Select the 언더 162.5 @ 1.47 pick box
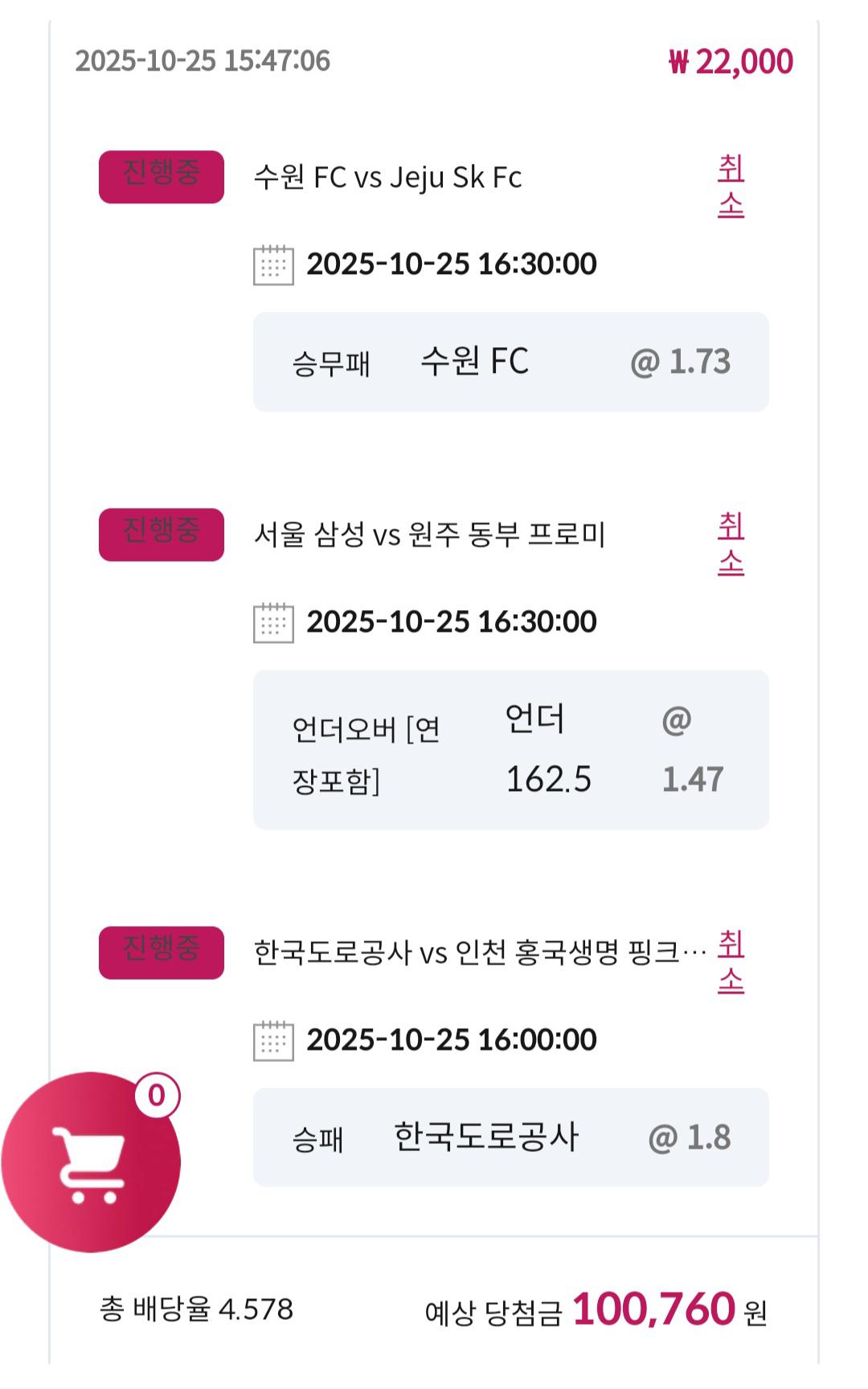 coord(510,749)
